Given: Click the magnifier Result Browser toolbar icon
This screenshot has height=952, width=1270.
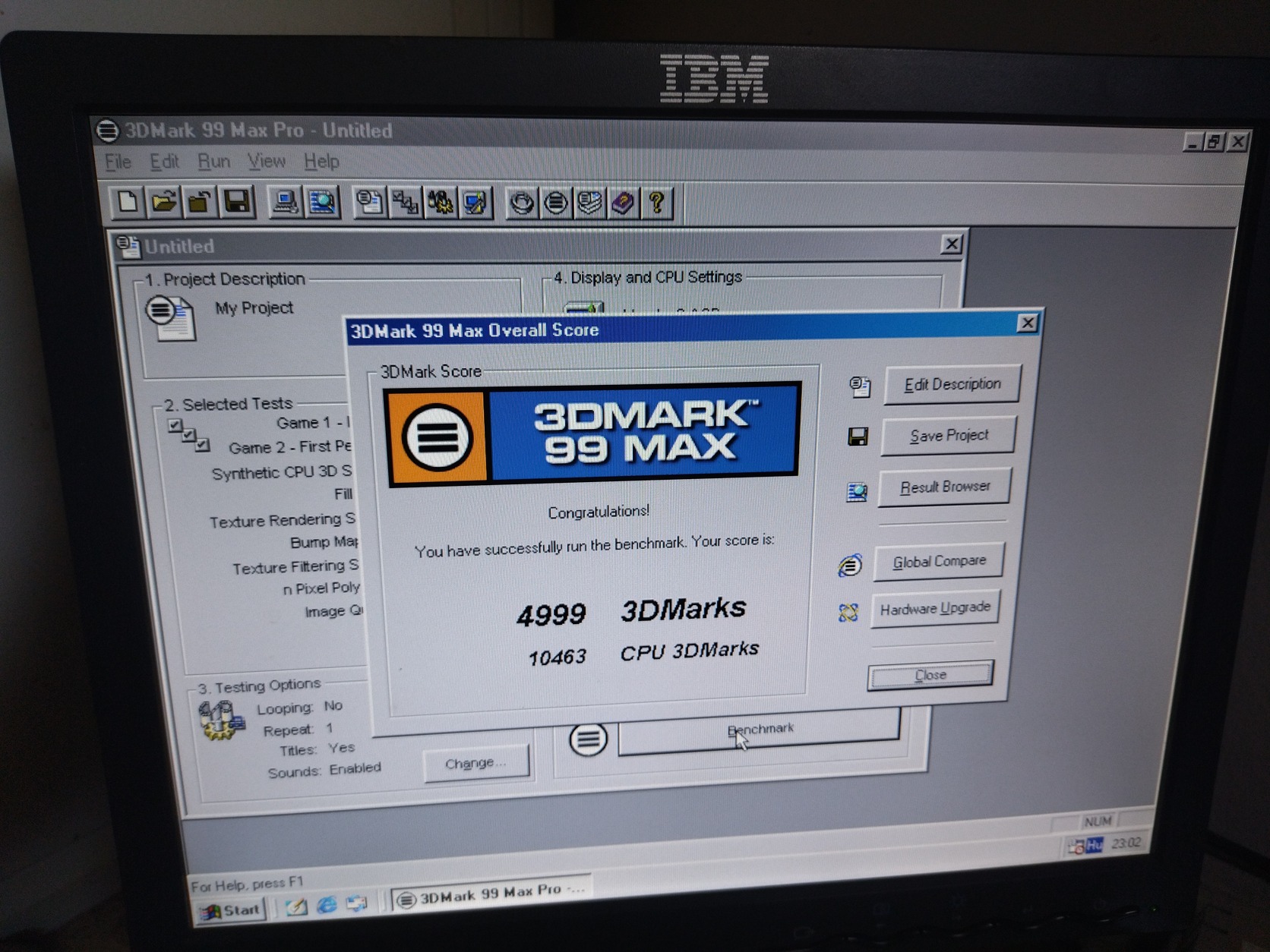Looking at the screenshot, I should tap(322, 202).
